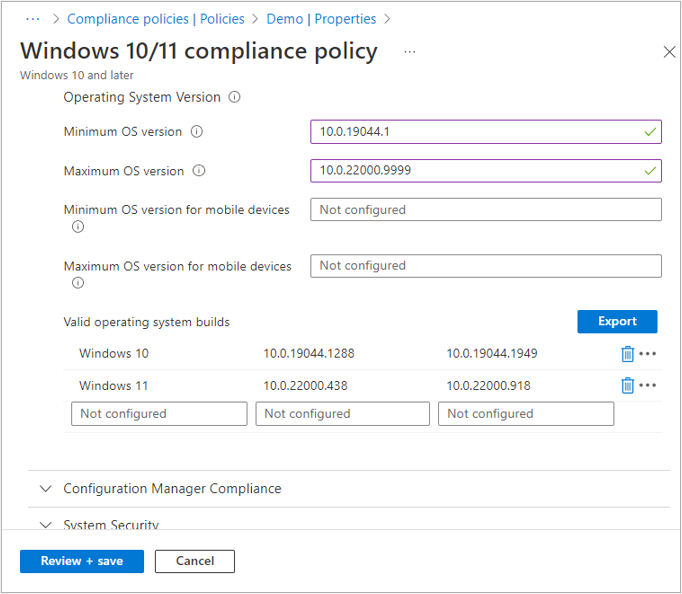Image resolution: width=682 pixels, height=594 pixels.
Task: Open more options for Windows 11 row
Action: click(x=648, y=386)
